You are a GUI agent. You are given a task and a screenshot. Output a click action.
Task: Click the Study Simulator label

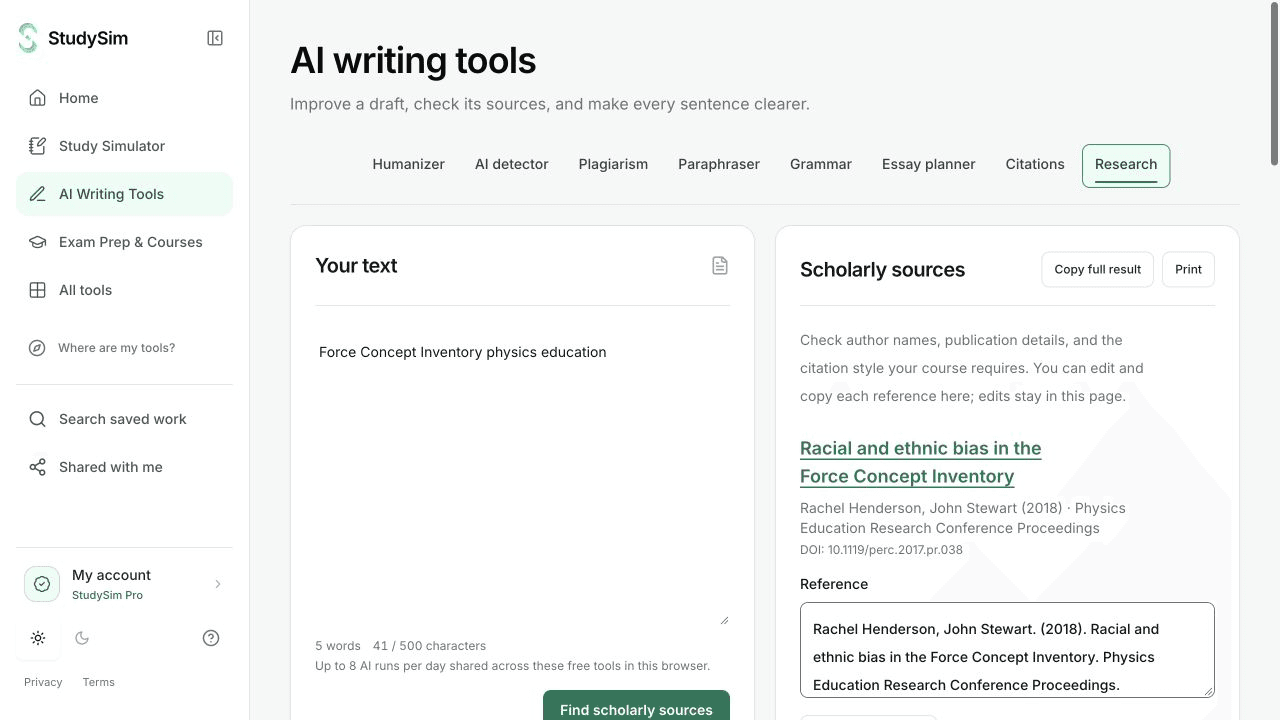tap(112, 146)
